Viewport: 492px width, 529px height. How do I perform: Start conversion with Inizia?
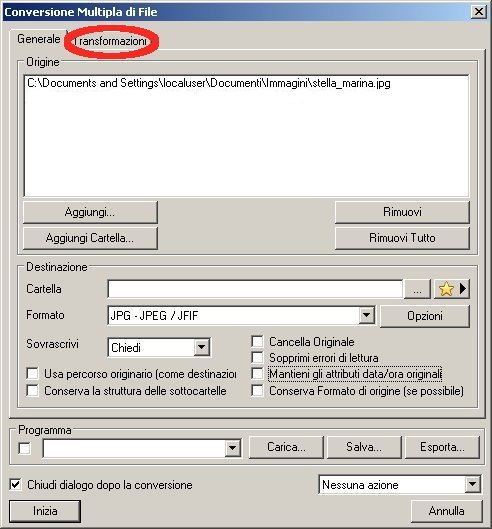coord(45,511)
